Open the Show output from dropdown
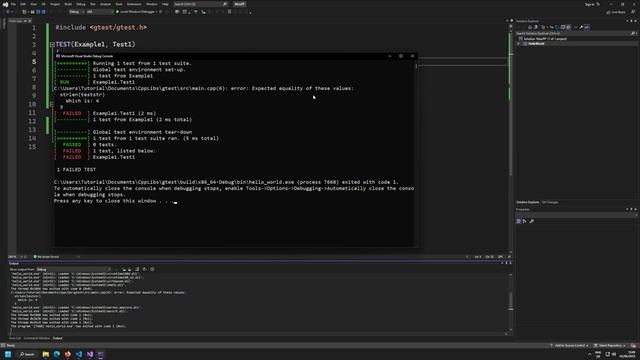The image size is (640, 360). pos(73,269)
